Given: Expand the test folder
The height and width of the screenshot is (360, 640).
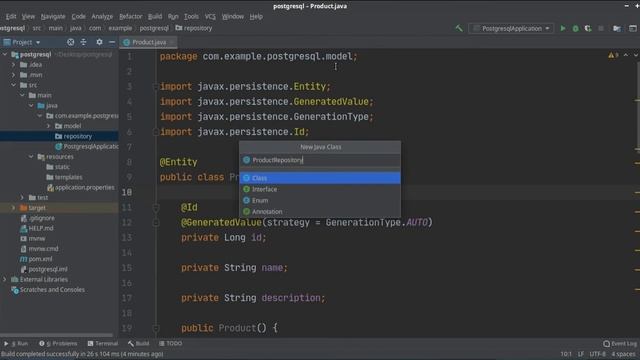Looking at the screenshot, I should (x=22, y=198).
